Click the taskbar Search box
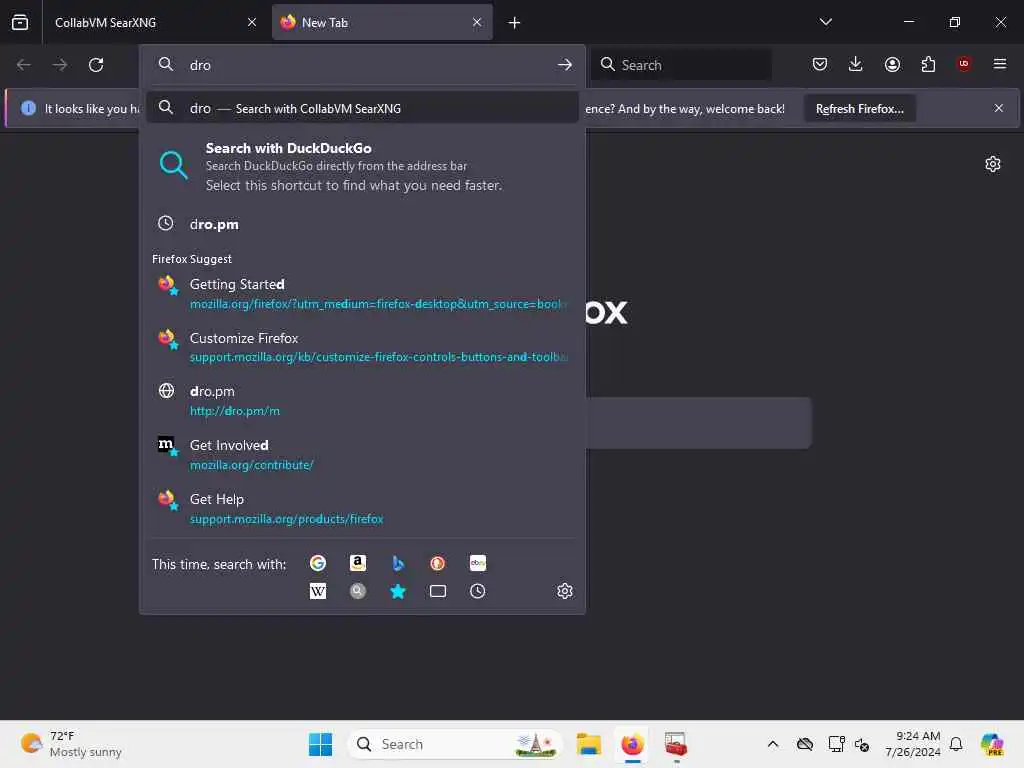 point(455,744)
